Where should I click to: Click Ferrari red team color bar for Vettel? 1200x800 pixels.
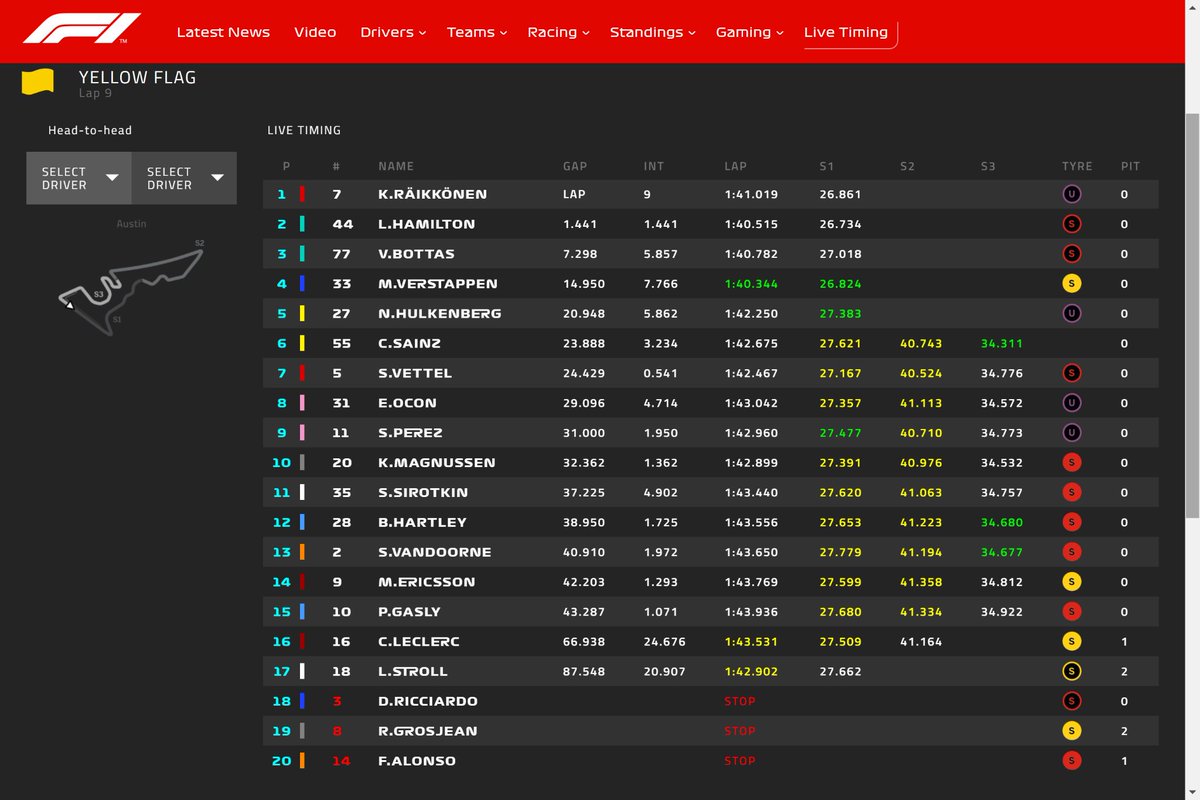tap(302, 373)
